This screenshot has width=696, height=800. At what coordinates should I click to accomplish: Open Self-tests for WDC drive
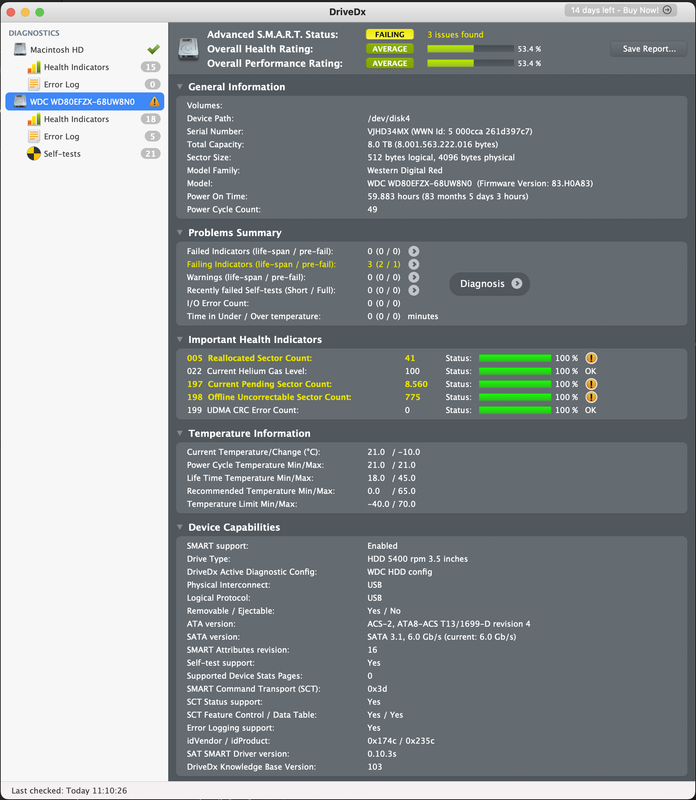coord(85,154)
